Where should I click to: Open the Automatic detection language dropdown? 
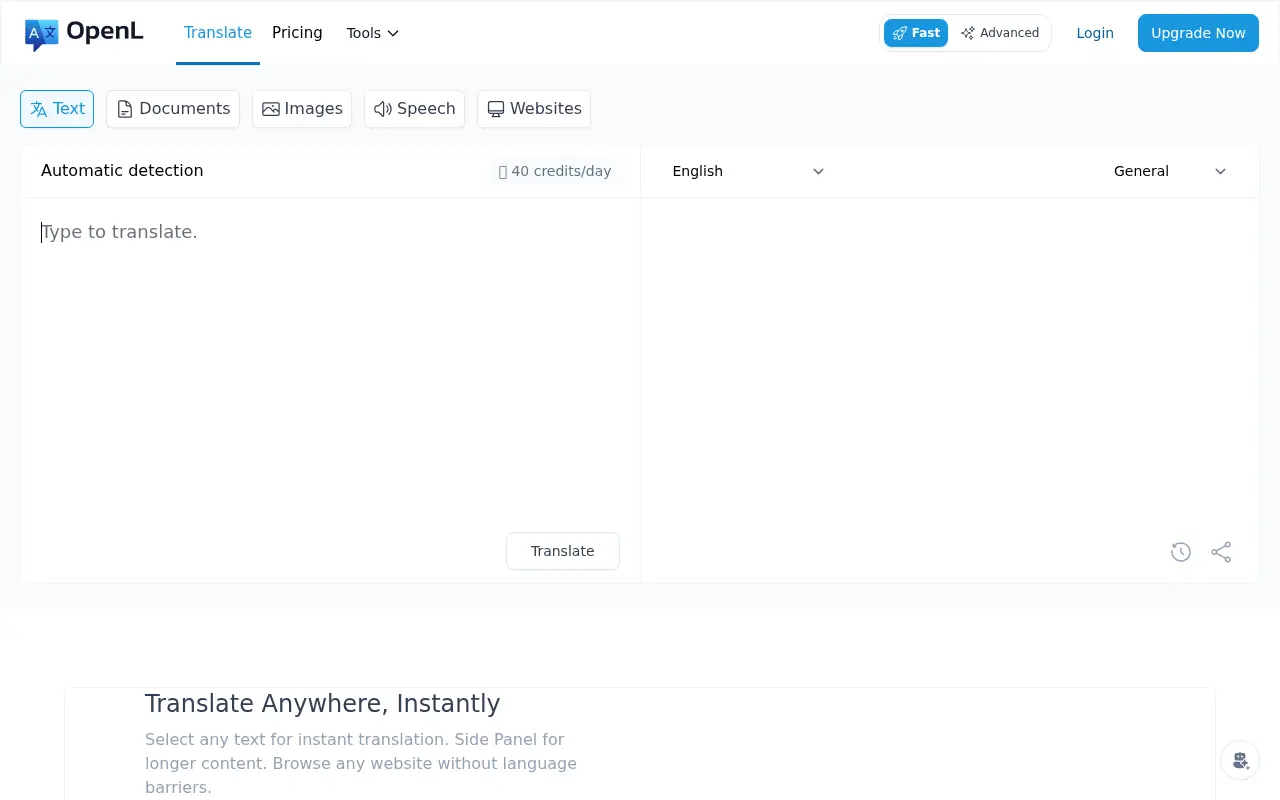click(122, 171)
